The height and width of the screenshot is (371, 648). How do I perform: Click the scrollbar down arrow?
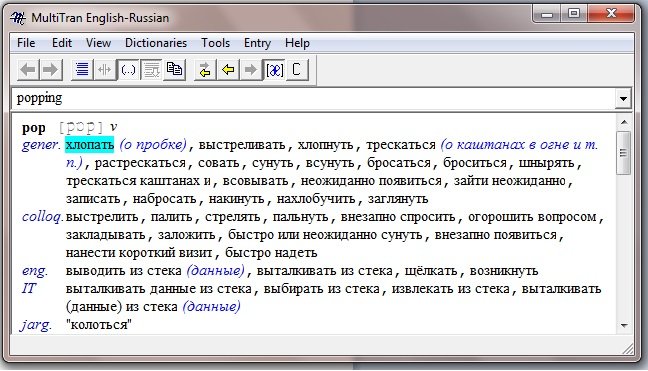pyautogui.click(x=624, y=326)
